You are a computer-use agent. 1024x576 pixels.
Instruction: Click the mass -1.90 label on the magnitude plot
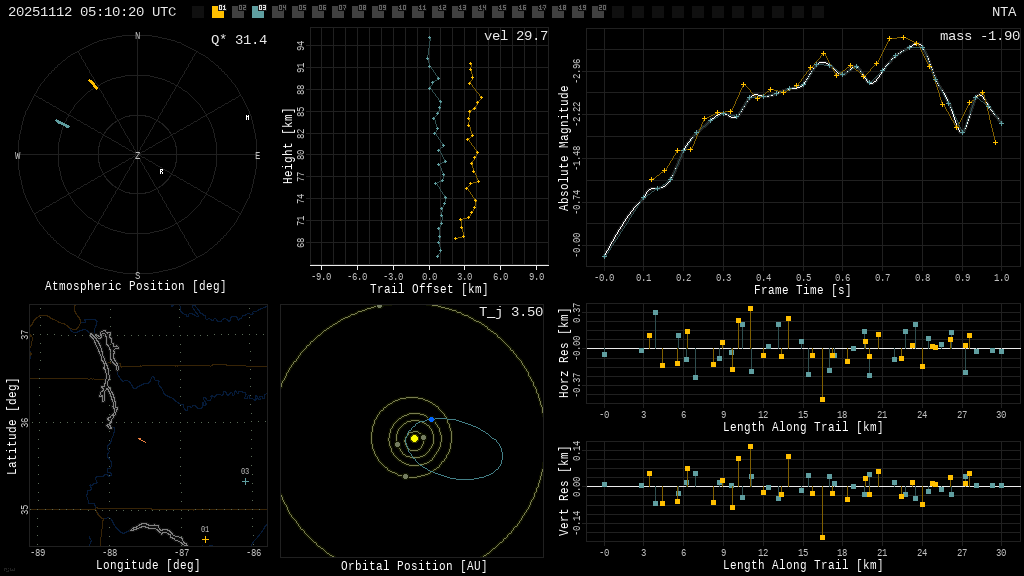(x=979, y=36)
